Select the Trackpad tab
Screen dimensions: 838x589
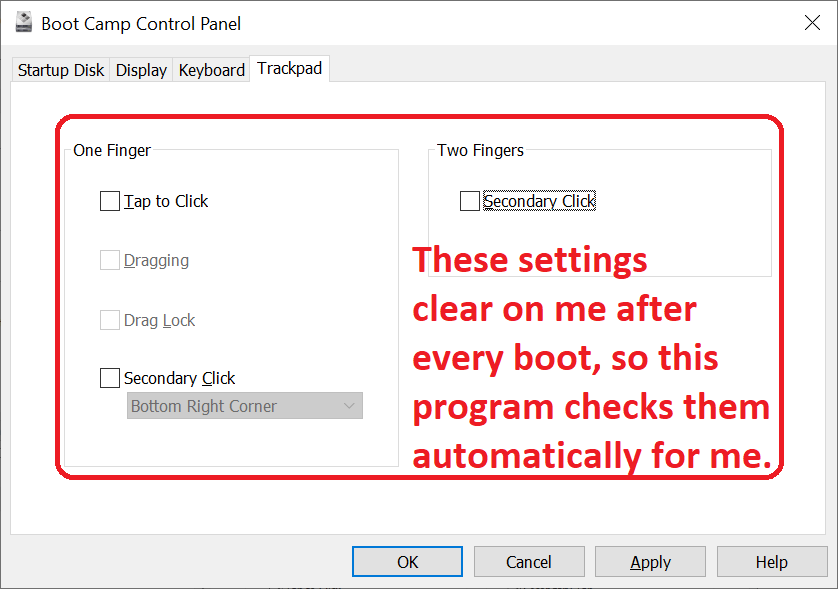[x=289, y=68]
